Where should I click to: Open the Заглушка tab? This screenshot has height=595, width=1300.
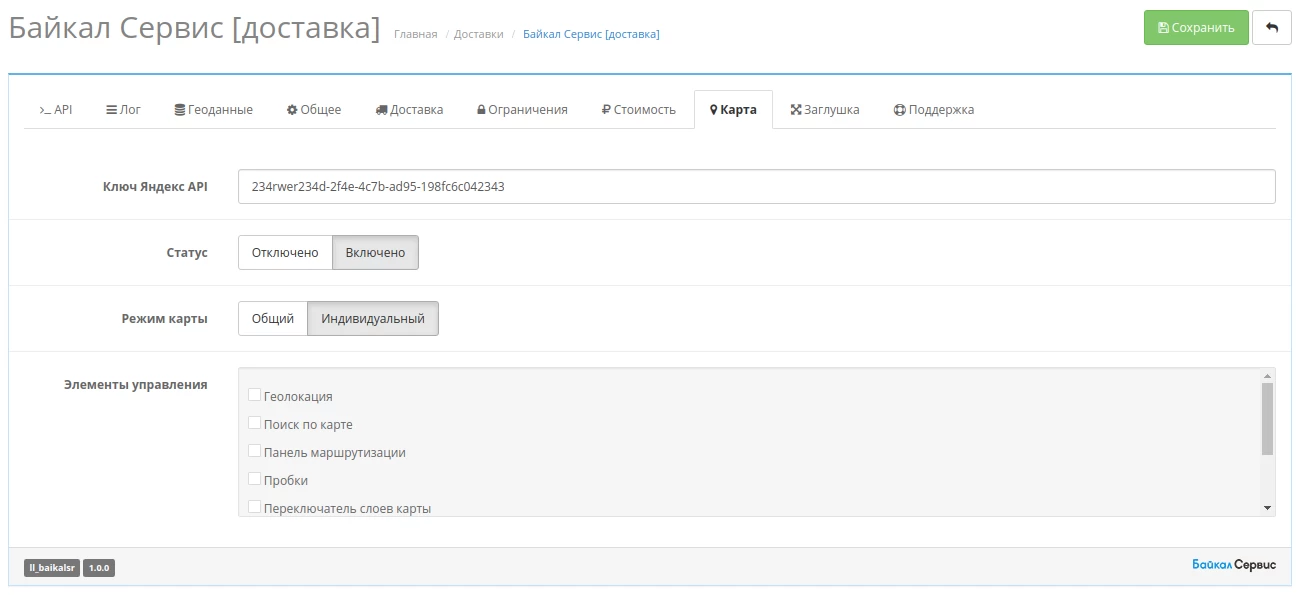pyautogui.click(x=825, y=110)
